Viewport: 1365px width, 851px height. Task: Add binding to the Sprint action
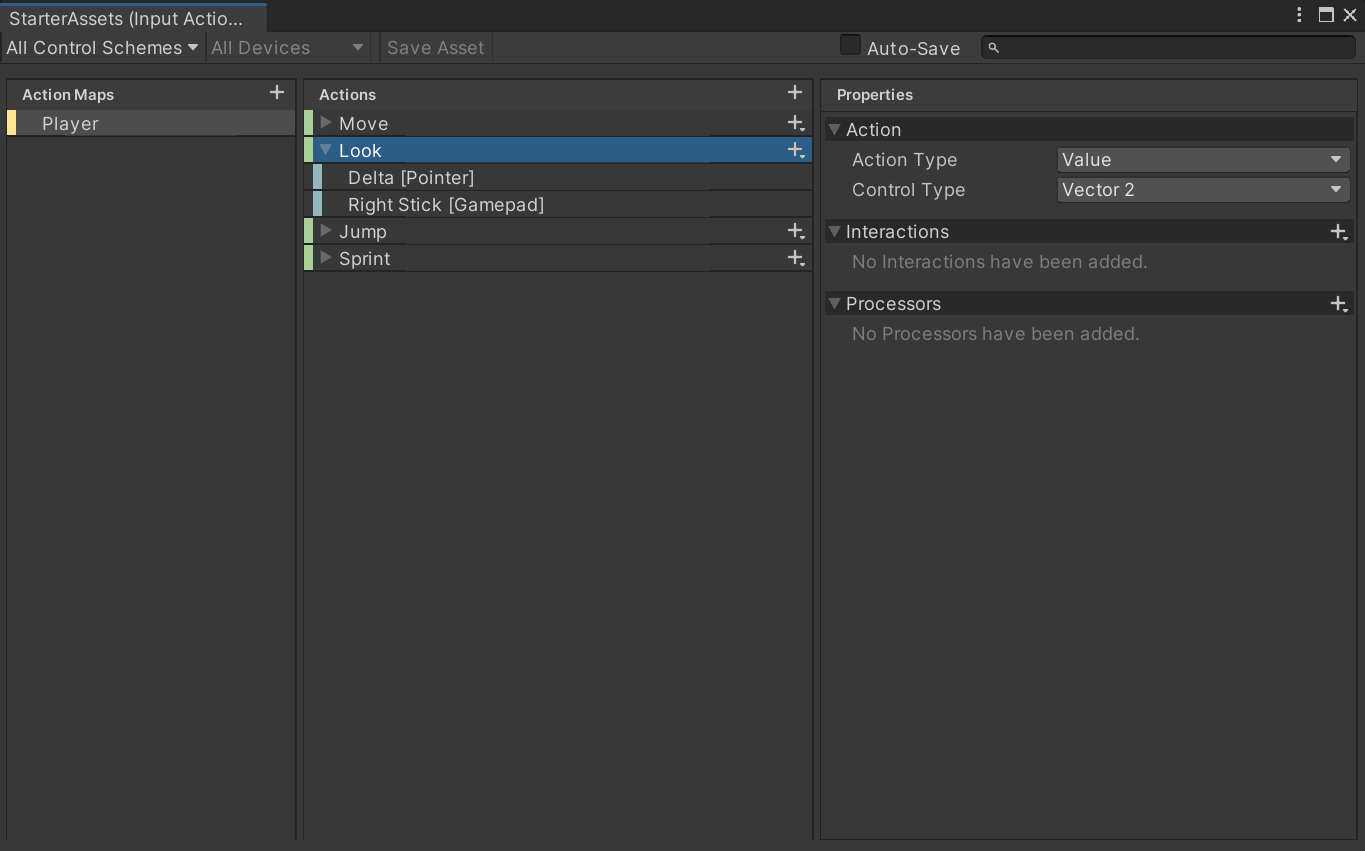(x=796, y=258)
